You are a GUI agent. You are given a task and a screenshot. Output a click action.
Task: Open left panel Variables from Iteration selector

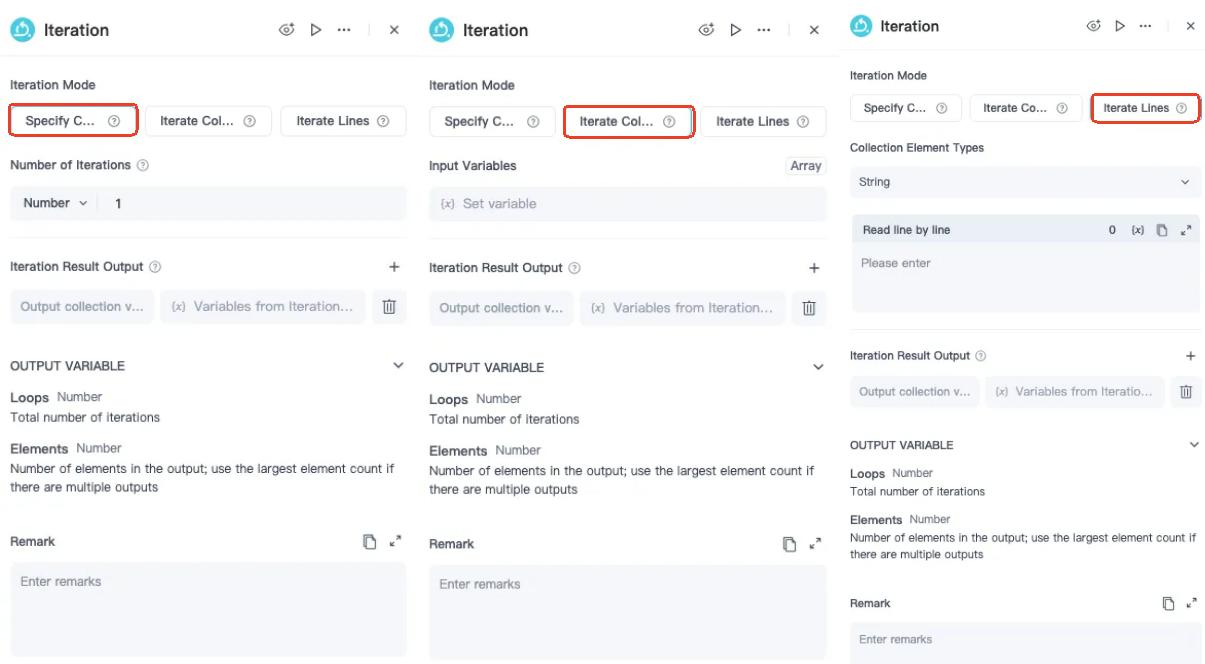tap(263, 307)
